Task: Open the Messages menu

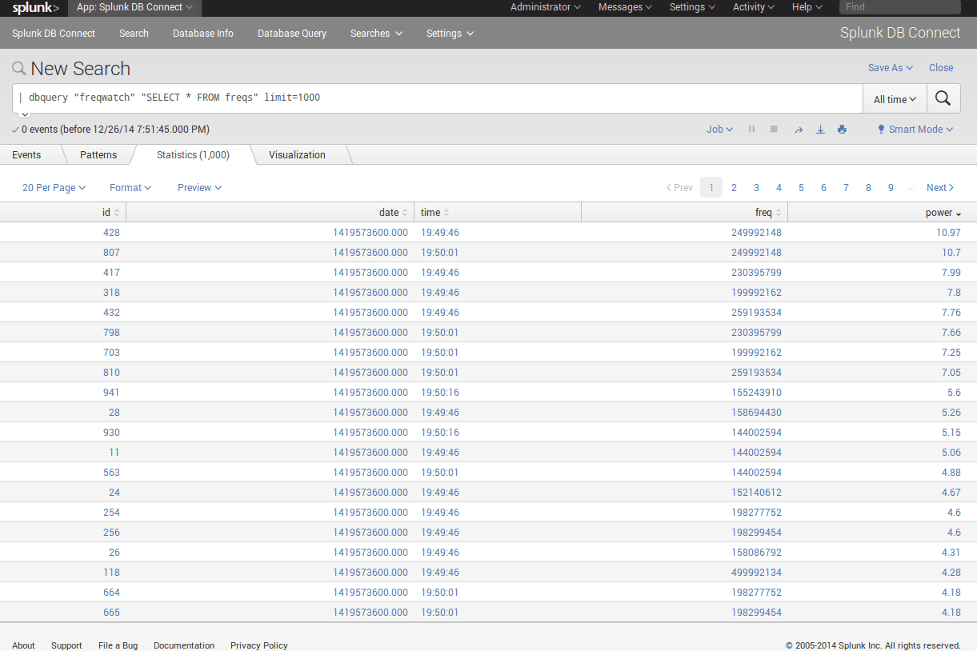Action: (x=625, y=7)
